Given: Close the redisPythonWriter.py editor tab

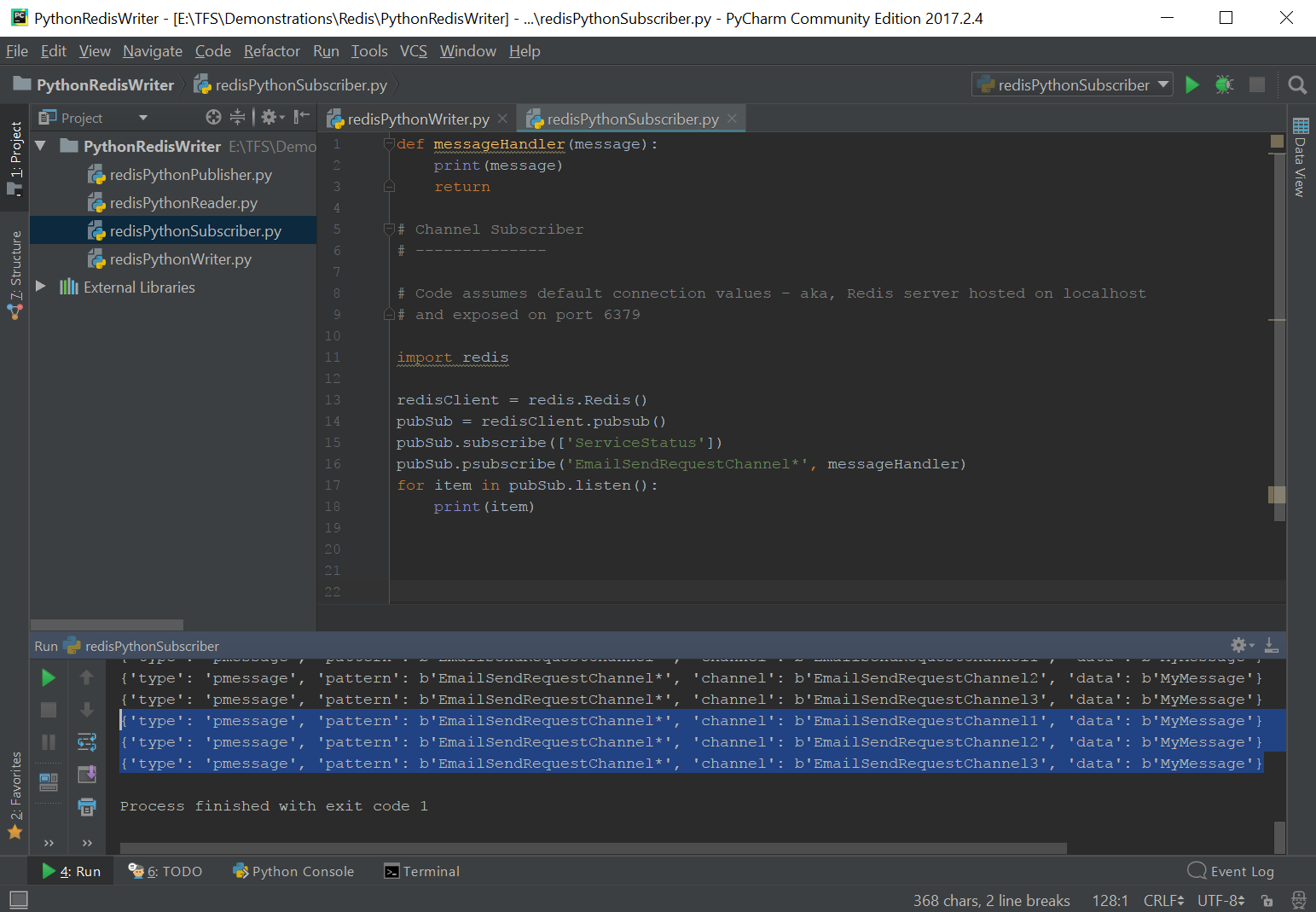Looking at the screenshot, I should click(x=502, y=119).
